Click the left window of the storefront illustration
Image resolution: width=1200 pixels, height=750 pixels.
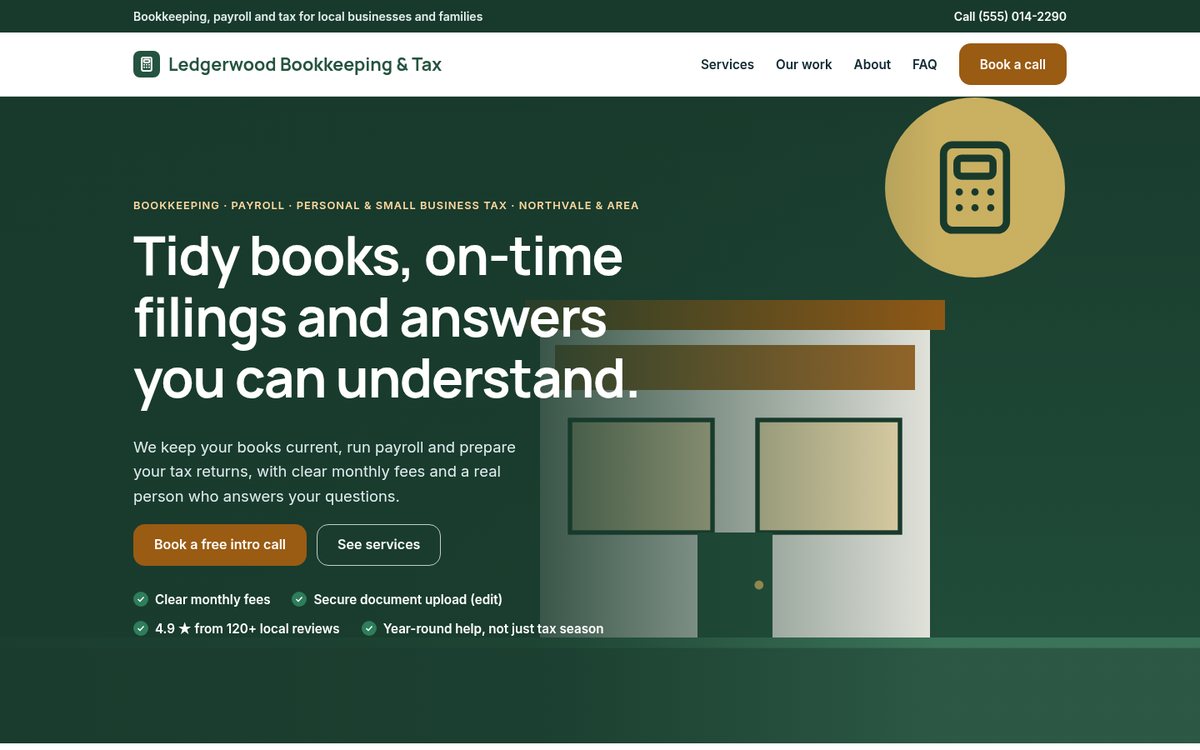click(x=641, y=476)
